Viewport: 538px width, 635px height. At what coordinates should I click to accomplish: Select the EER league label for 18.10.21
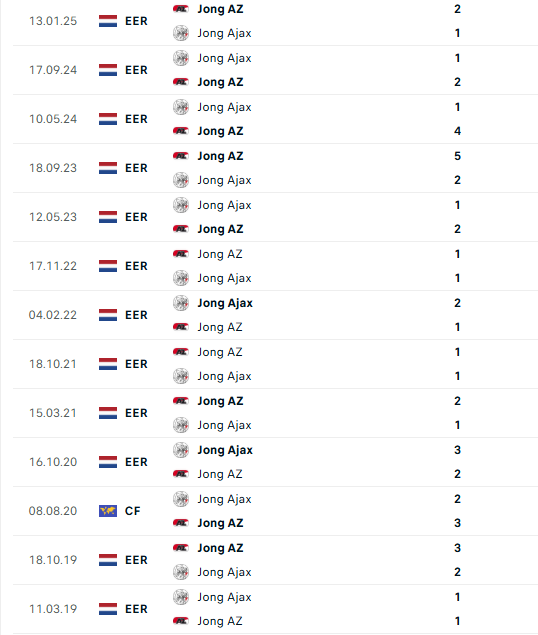tap(136, 364)
